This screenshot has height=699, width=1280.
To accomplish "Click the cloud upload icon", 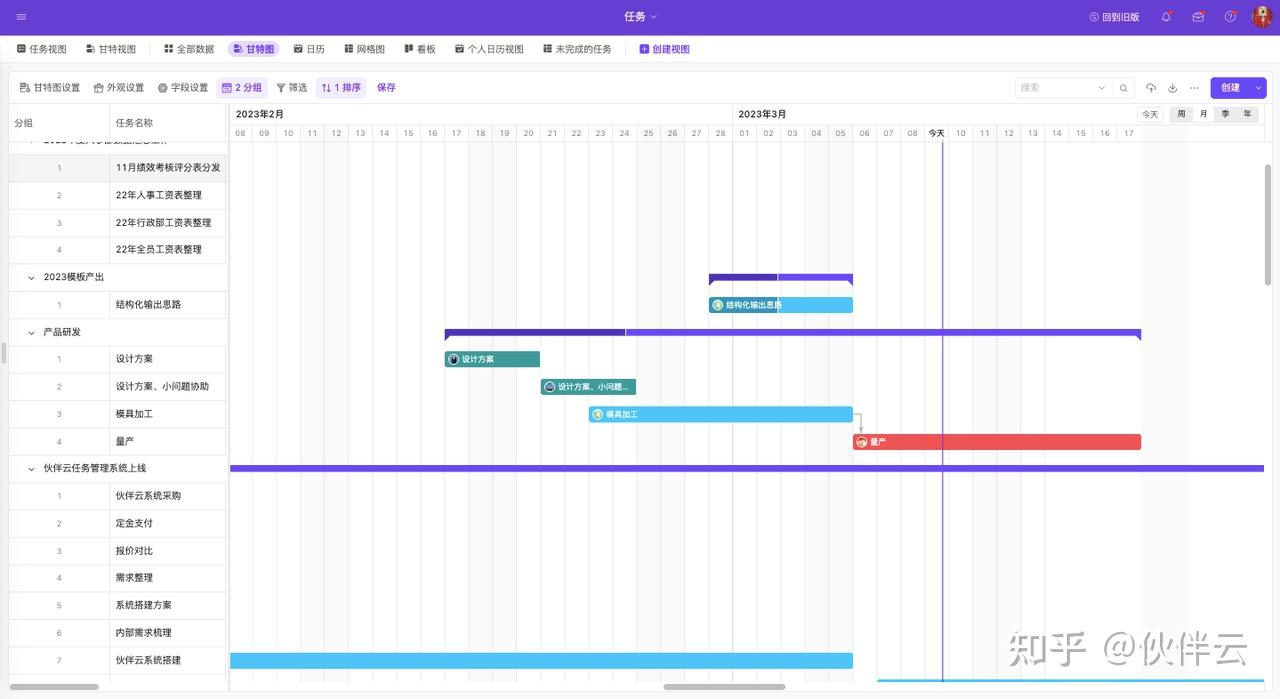I will coord(1151,88).
